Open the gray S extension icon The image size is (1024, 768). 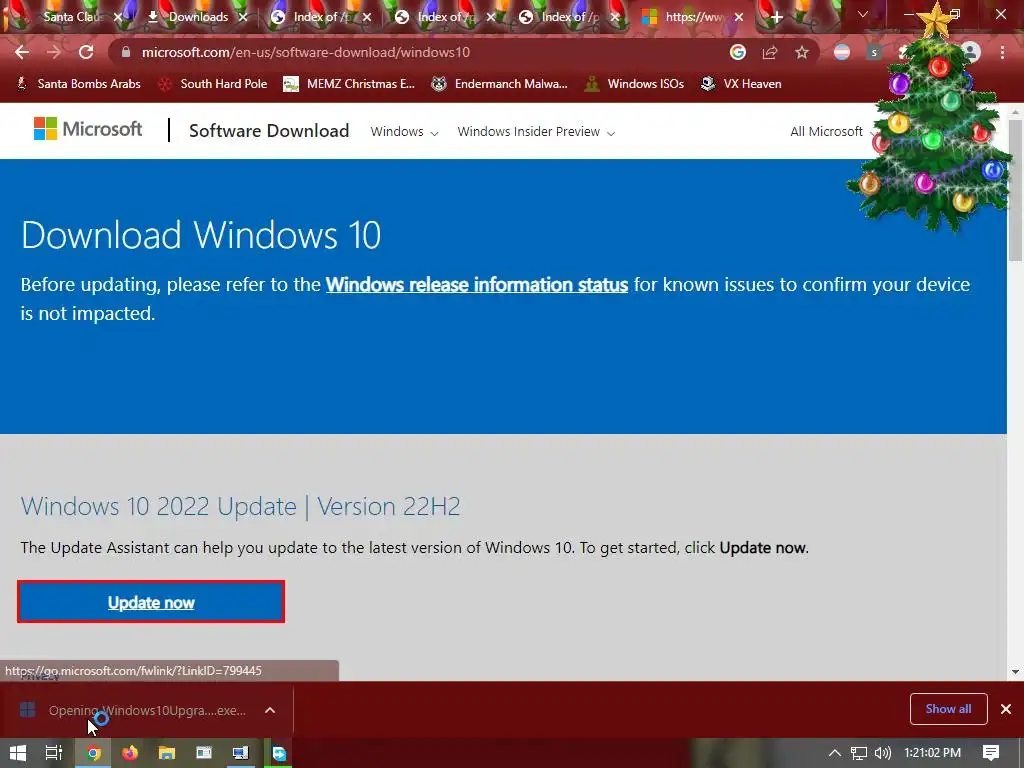(874, 52)
